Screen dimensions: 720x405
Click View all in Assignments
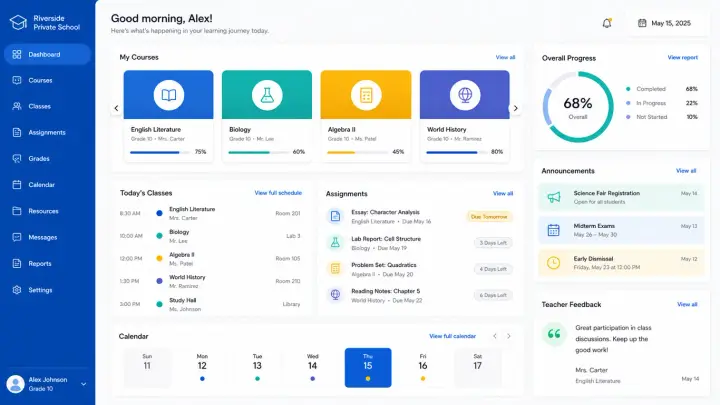click(503, 193)
